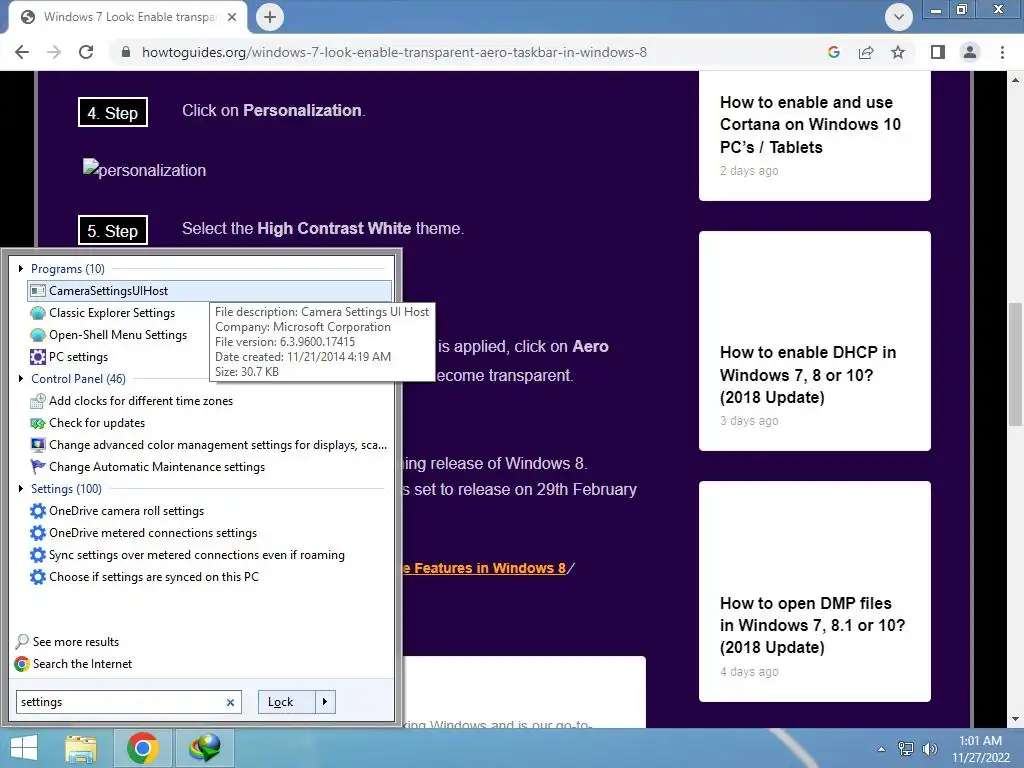Collapse the Settings (100) group

click(21, 488)
